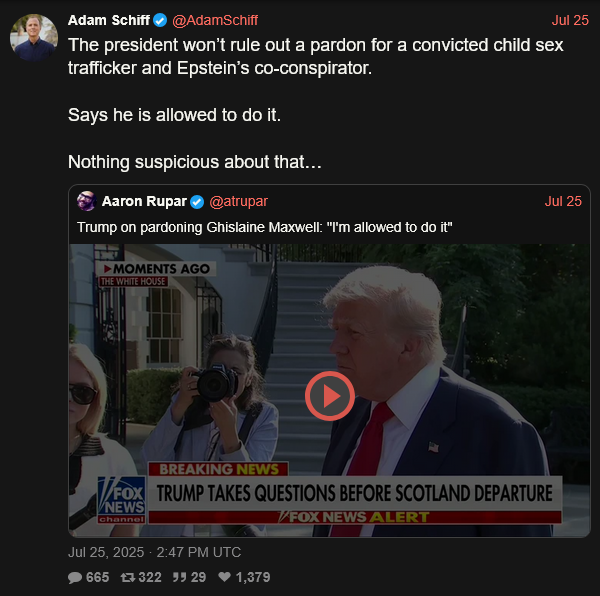Viewport: 600px width, 596px height.
Task: Click Aaron Rupar's verified checkmark
Action: coord(197,202)
